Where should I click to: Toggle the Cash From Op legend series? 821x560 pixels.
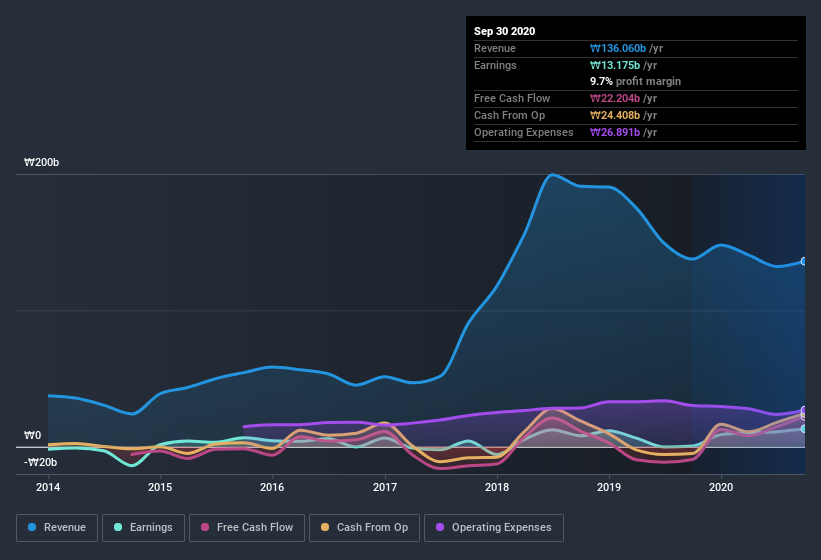364,528
